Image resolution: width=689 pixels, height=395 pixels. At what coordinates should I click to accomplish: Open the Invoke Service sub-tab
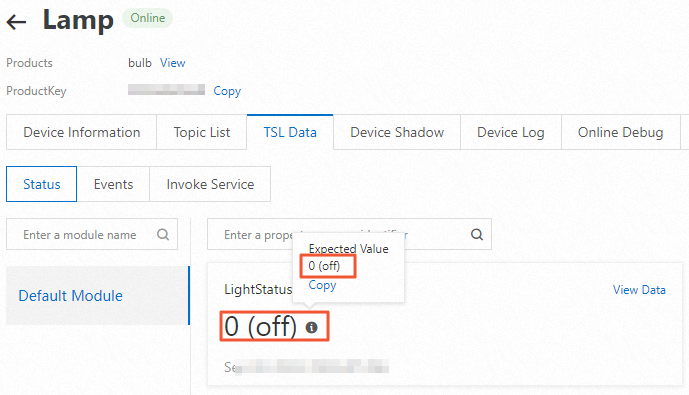(210, 184)
